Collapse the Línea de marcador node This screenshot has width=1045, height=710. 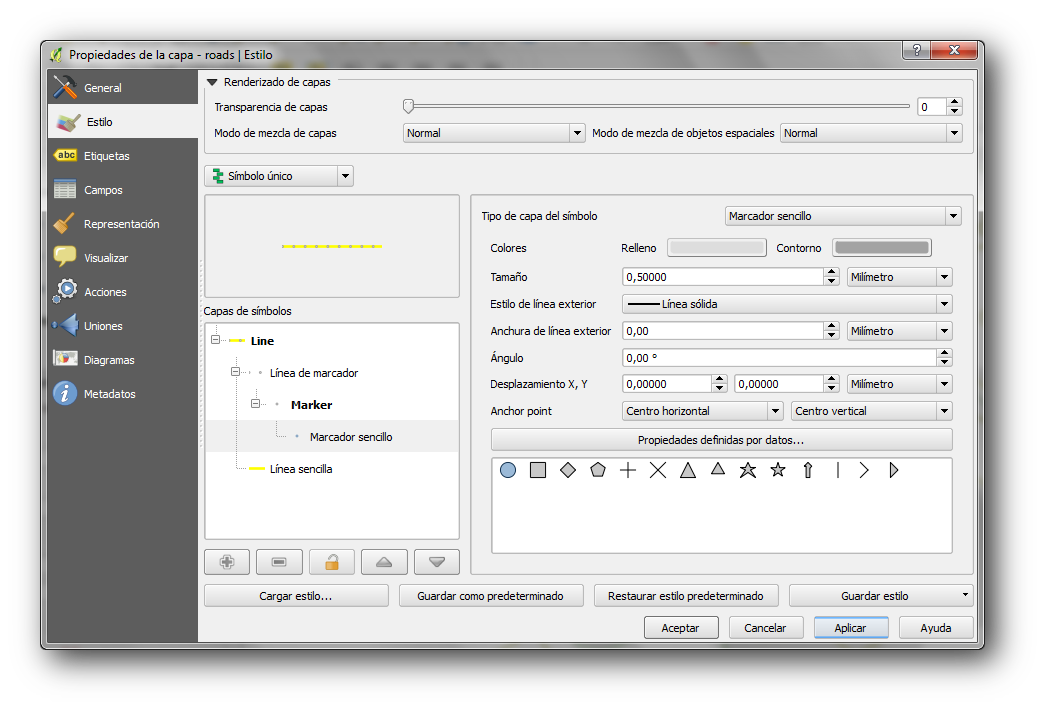pos(235,371)
